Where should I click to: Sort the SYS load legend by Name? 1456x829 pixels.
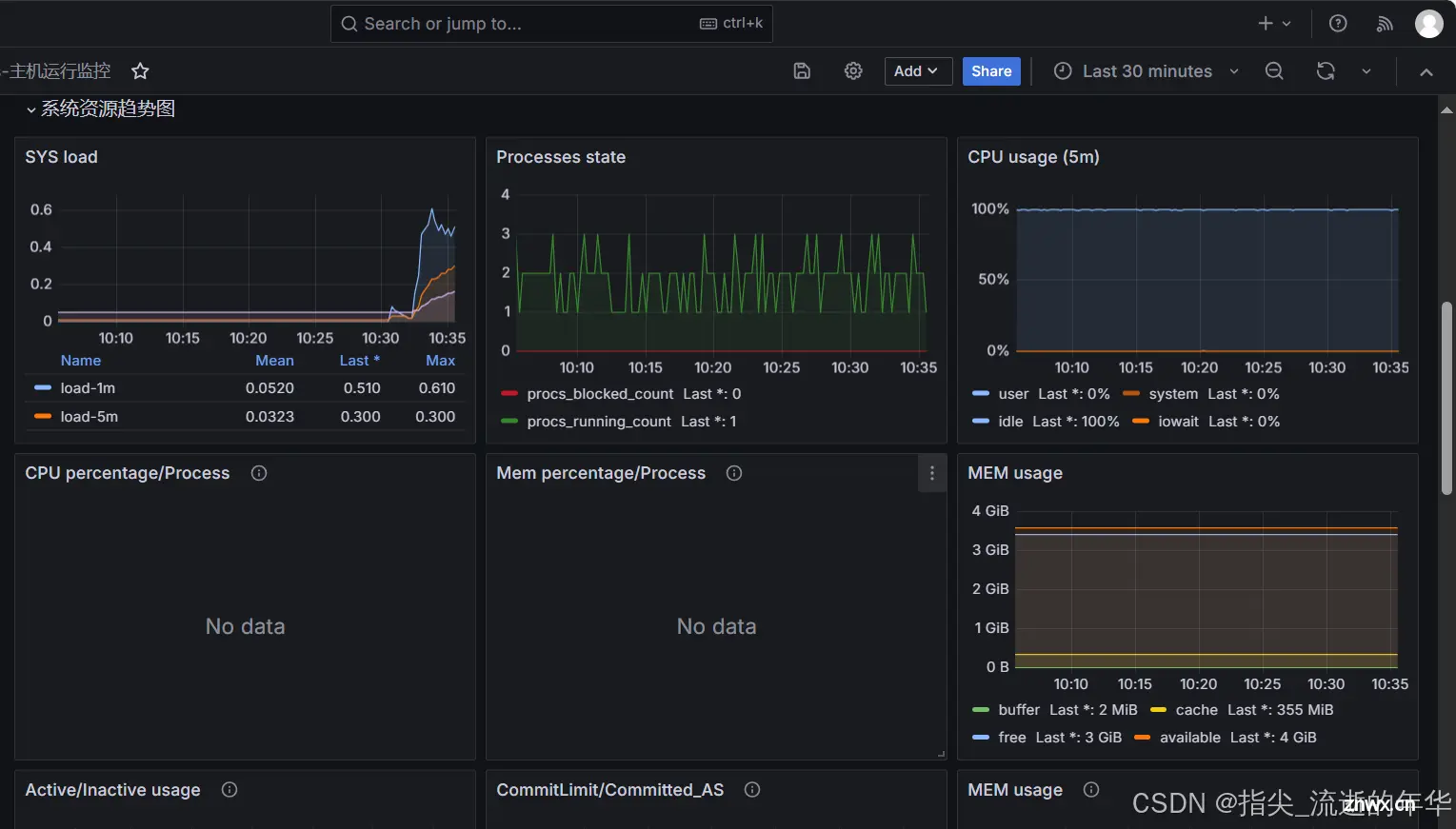(x=81, y=361)
